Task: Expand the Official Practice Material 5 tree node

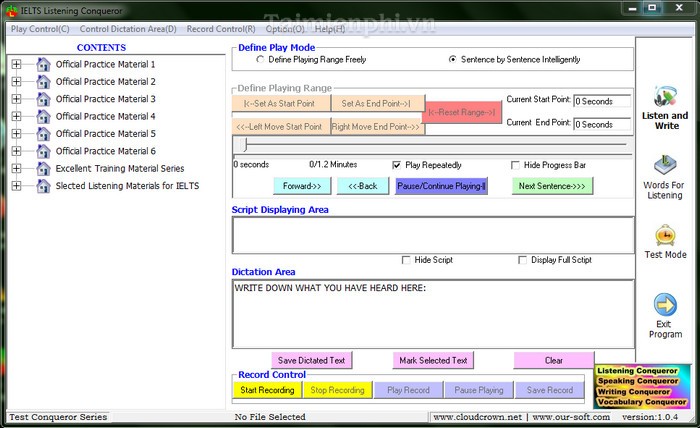Action: (16, 134)
